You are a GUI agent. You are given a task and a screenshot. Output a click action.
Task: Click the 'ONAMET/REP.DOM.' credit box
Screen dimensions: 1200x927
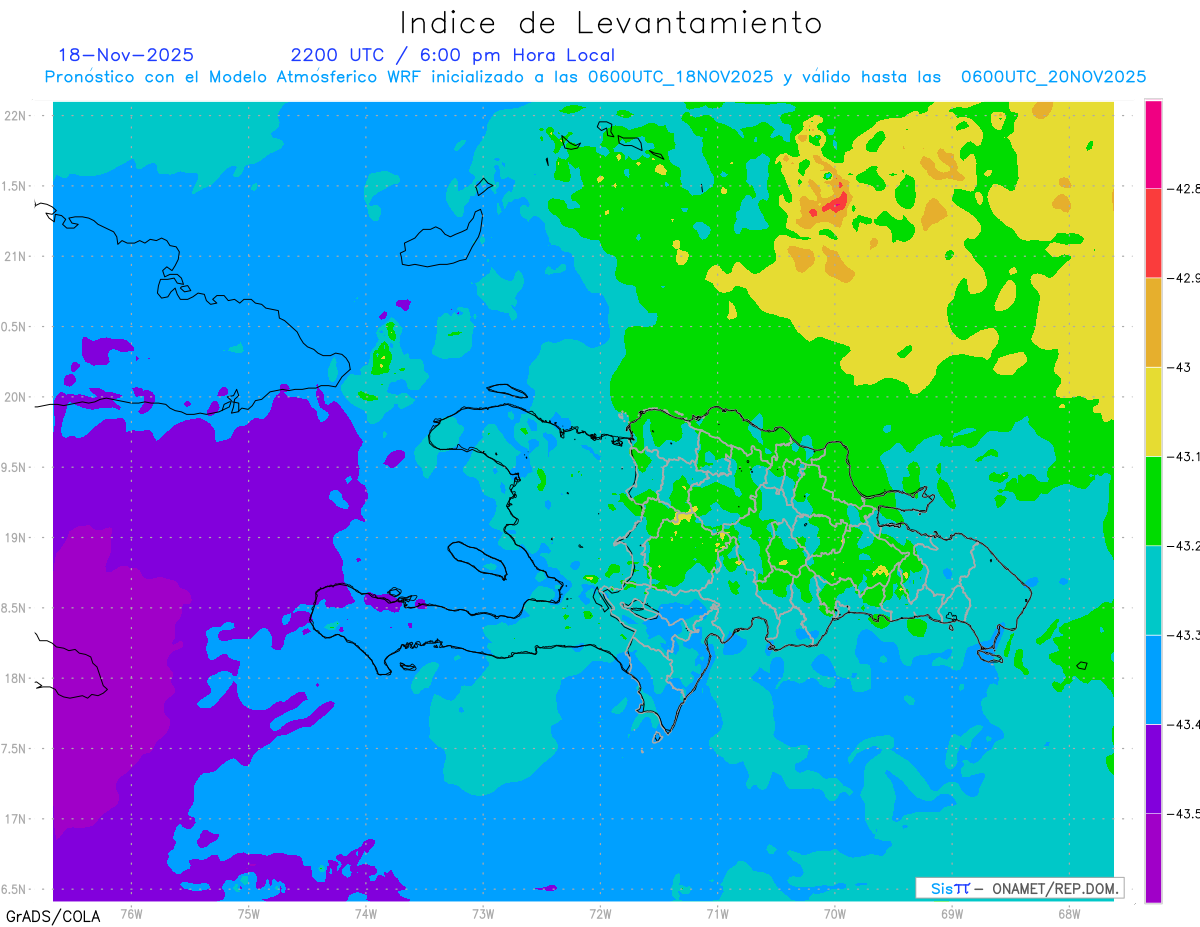(1019, 888)
